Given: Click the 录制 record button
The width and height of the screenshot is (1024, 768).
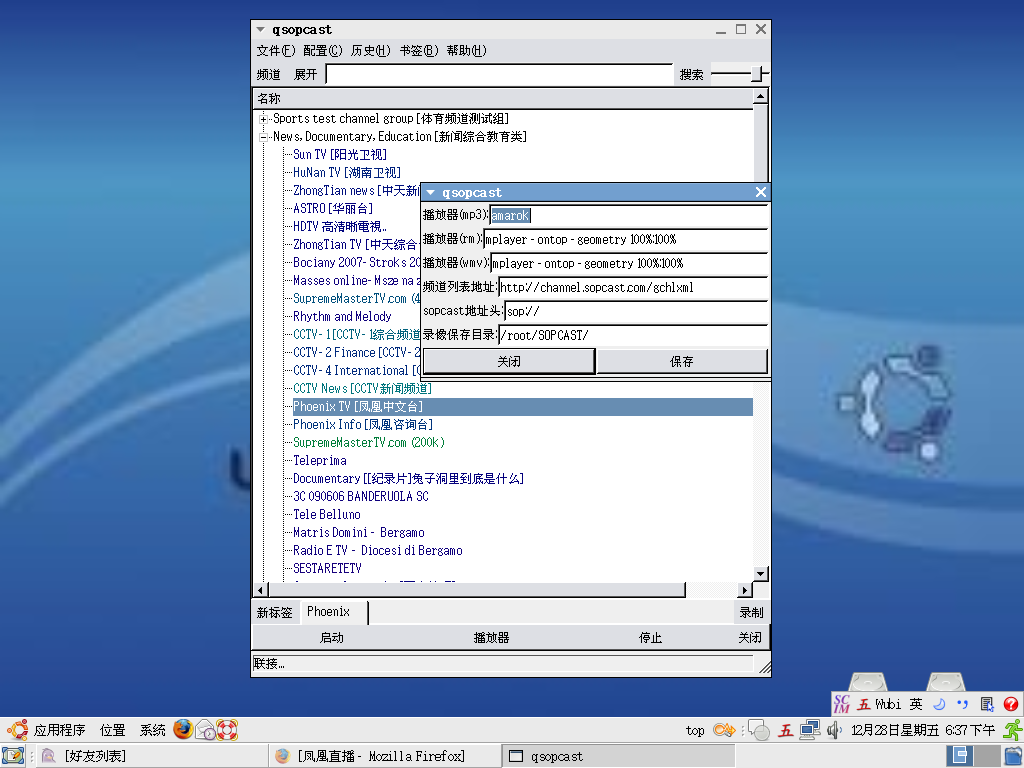Looking at the screenshot, I should coord(751,613).
